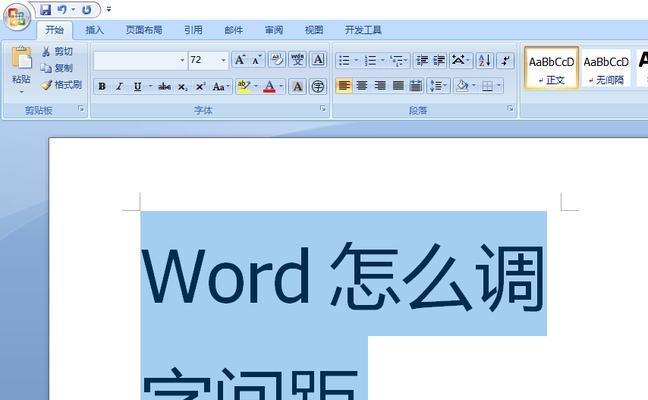648x400 pixels.
Task: Save document from Quick Access Toolbar
Action: [x=45, y=10]
